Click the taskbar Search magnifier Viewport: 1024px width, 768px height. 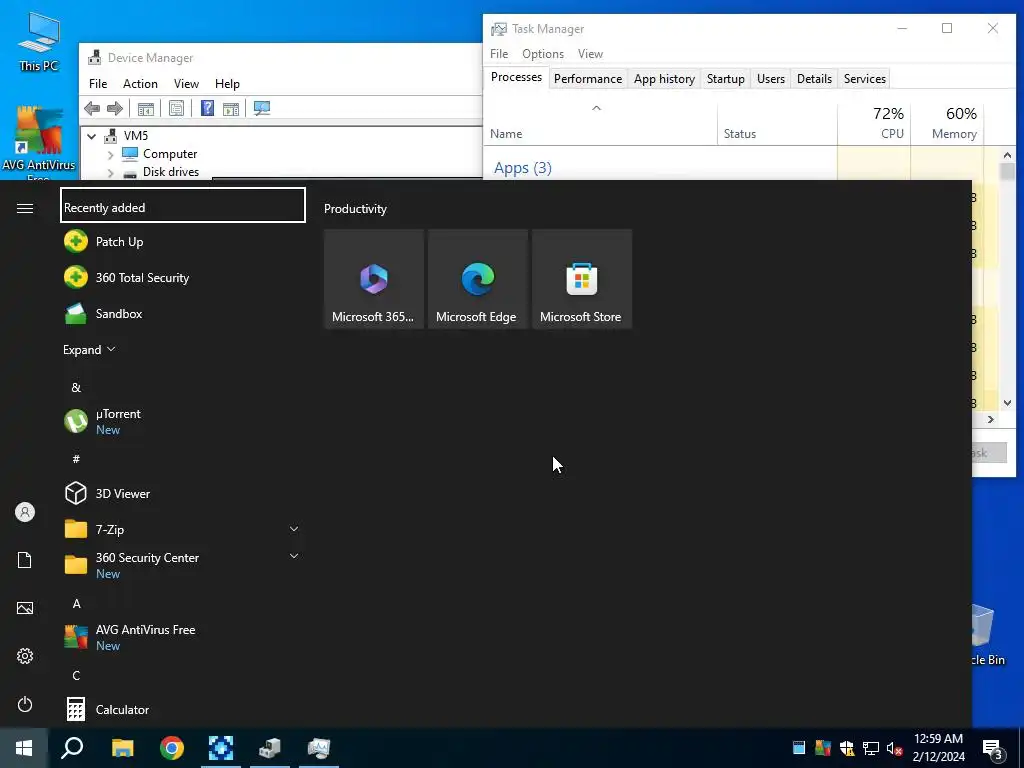tap(72, 748)
